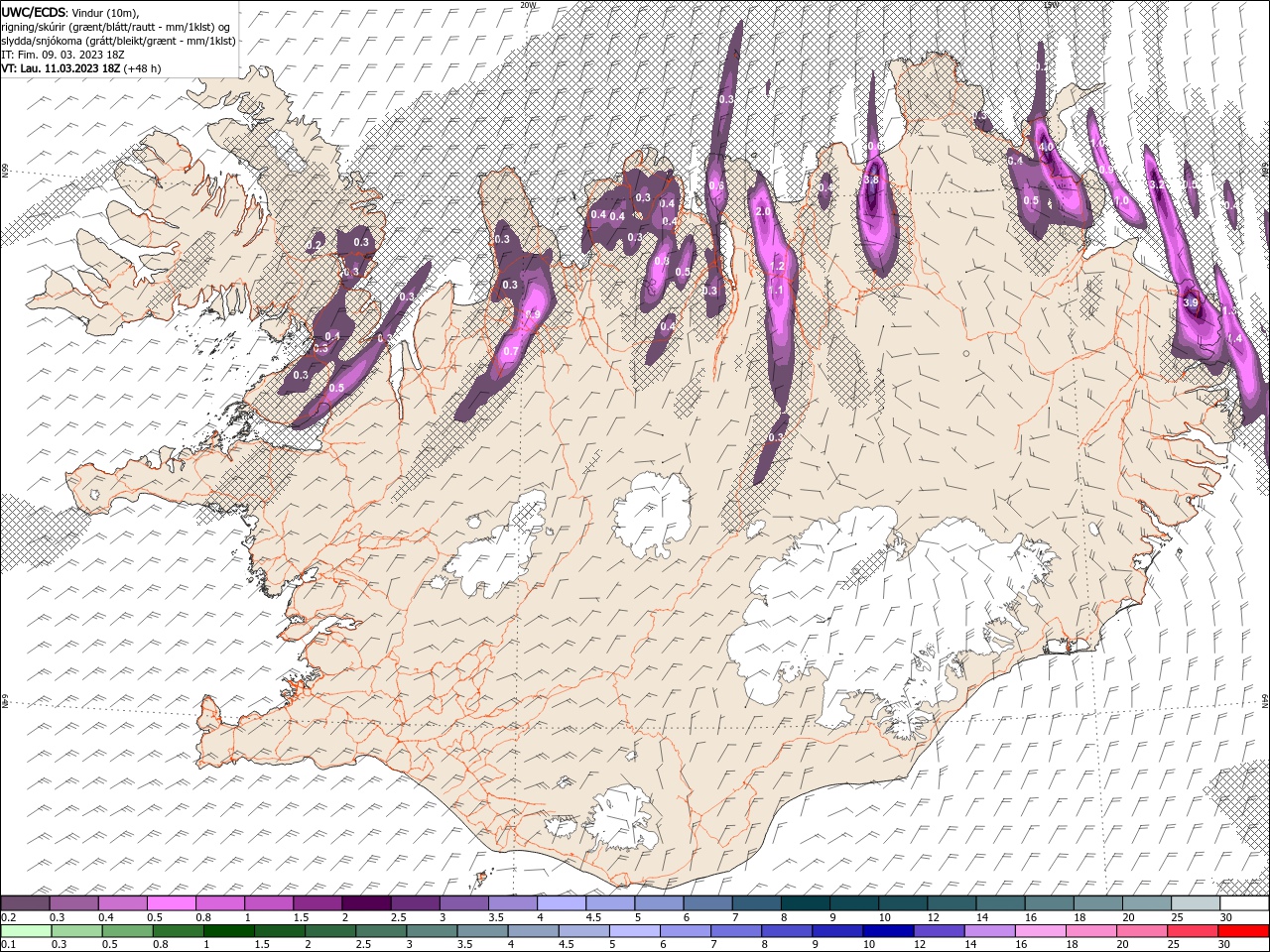The image size is (1270, 952).
Task: Click the 'UWC/ECDS' bold title text
Action: coord(32,12)
